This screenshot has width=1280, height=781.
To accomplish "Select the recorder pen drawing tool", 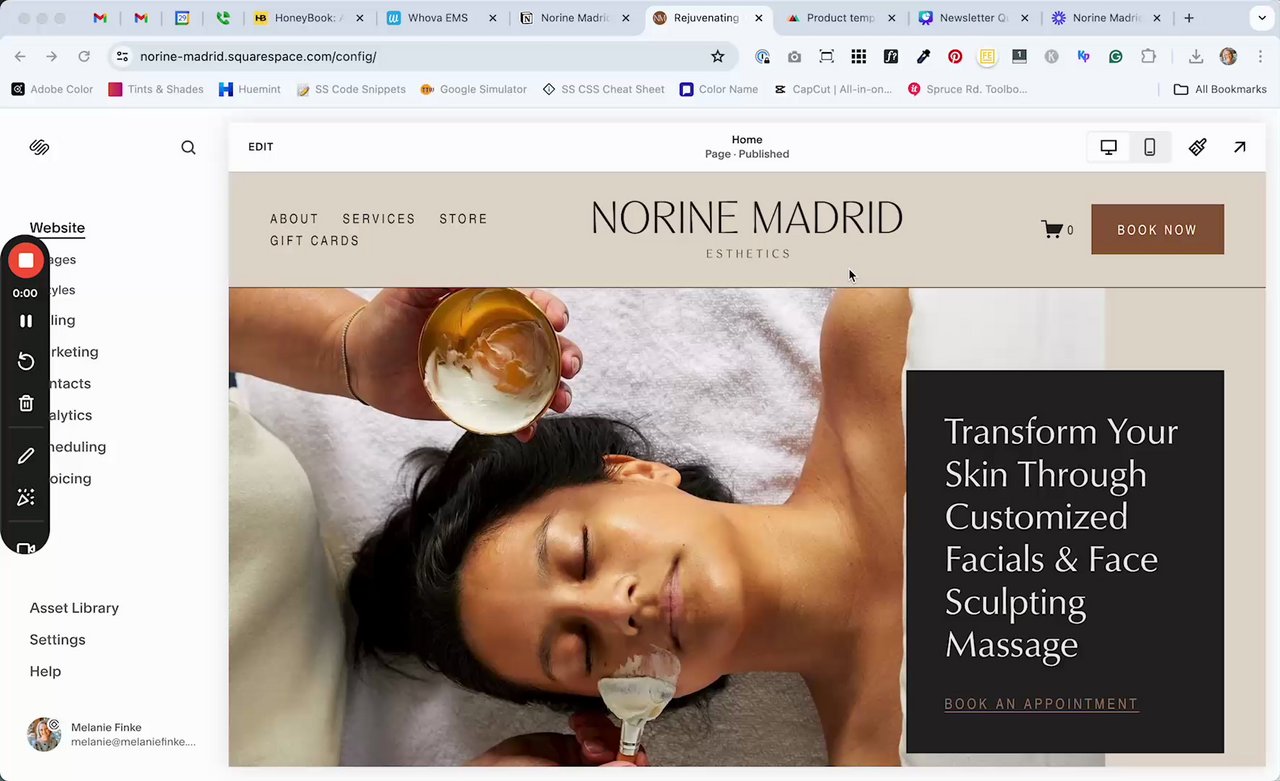I will [x=26, y=456].
